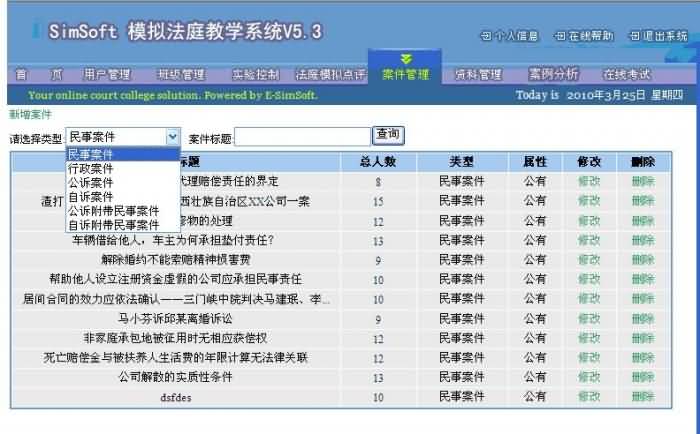Delete the 公司解散的实质性条件 case
700x434 pixels.
coord(643,378)
